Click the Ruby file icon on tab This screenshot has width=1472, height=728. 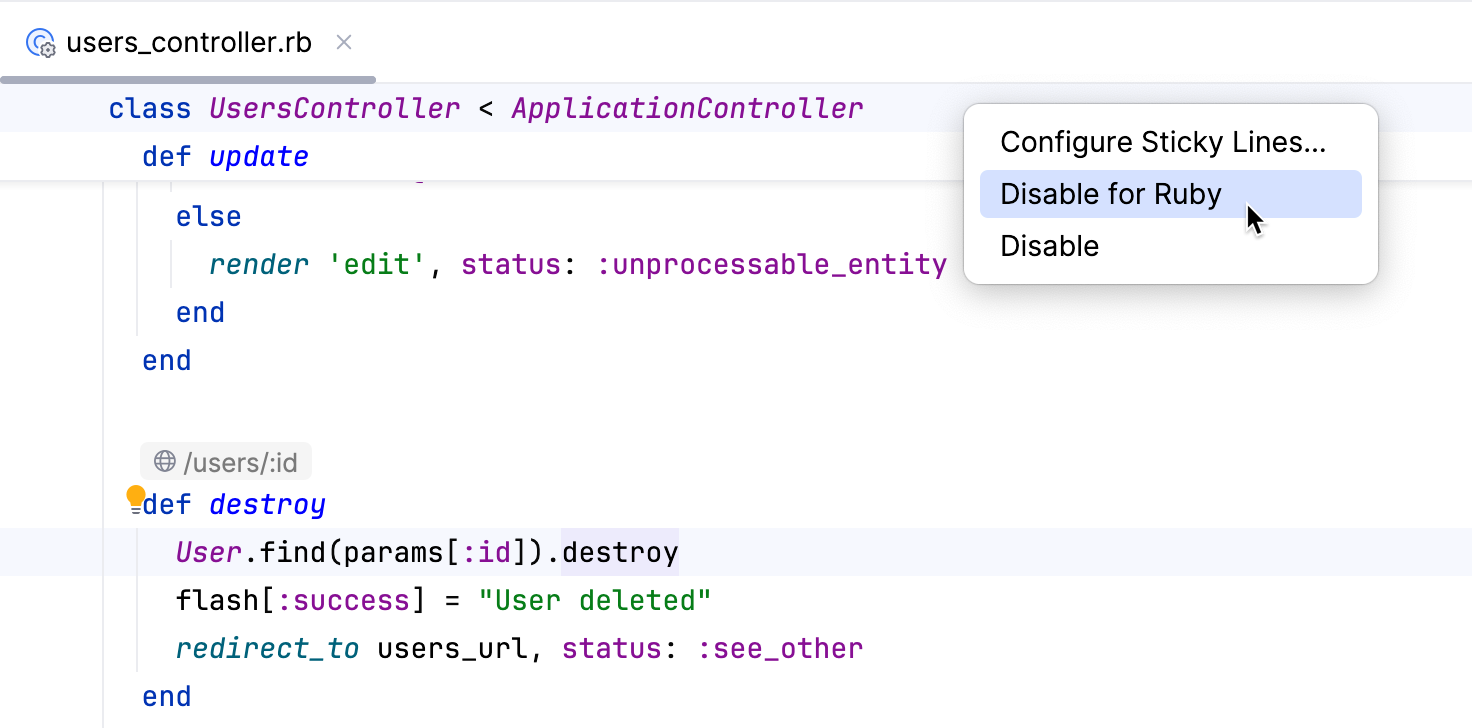point(41,43)
